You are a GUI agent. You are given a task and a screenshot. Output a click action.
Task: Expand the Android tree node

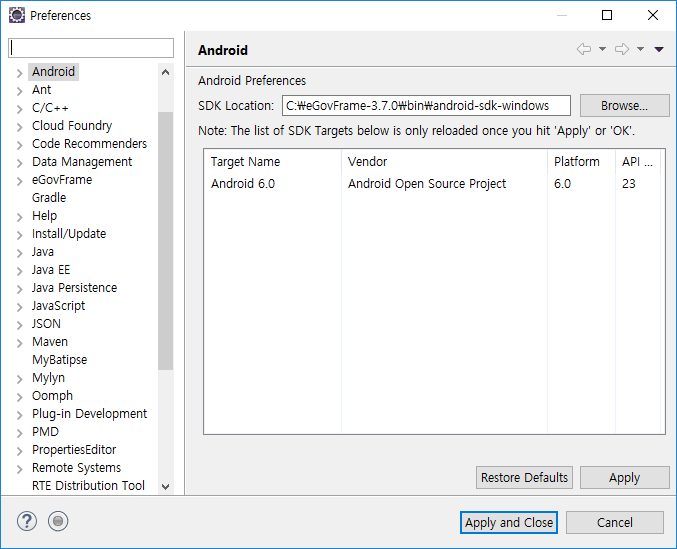19,73
